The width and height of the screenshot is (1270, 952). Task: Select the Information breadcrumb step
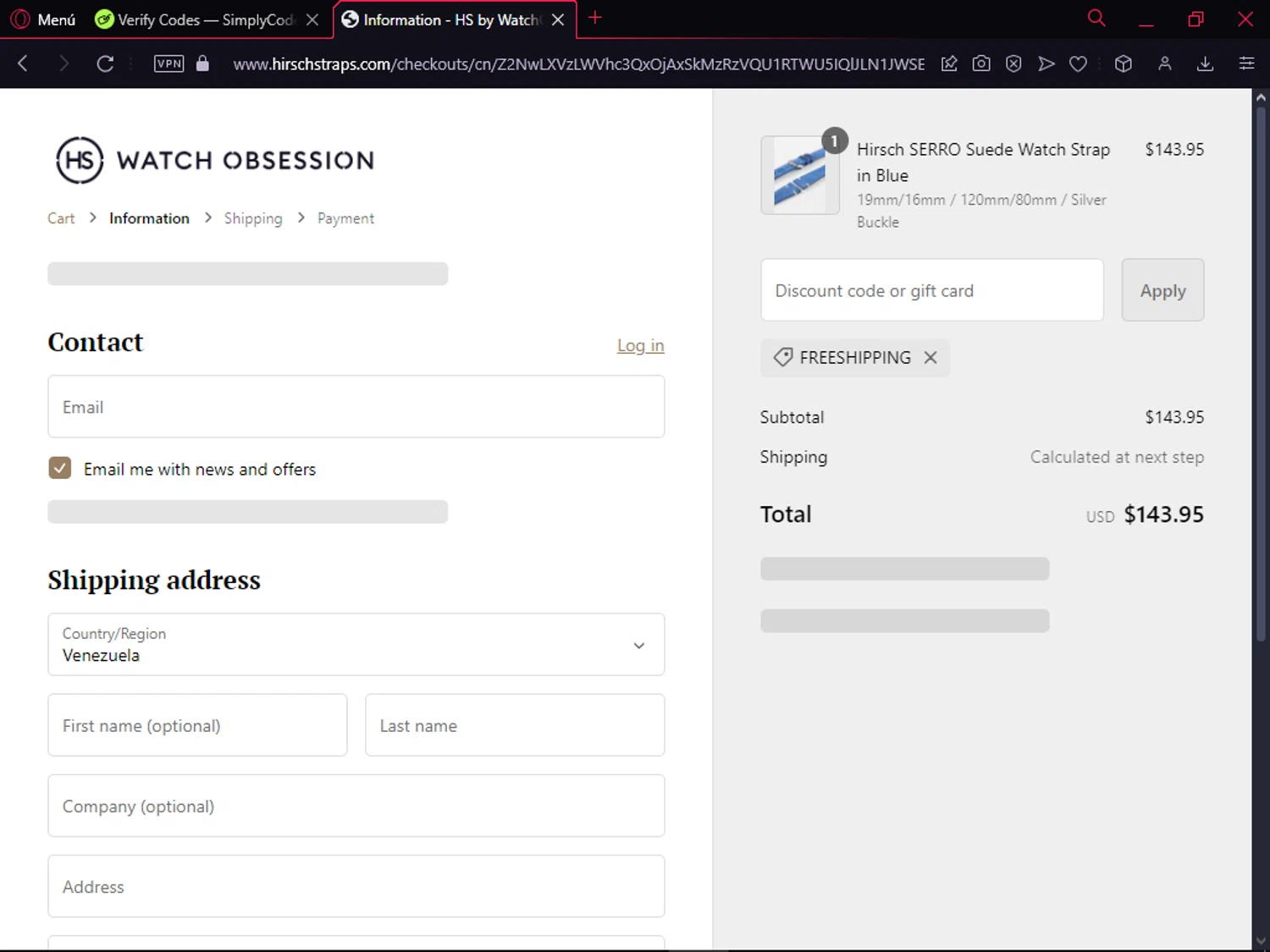click(149, 218)
